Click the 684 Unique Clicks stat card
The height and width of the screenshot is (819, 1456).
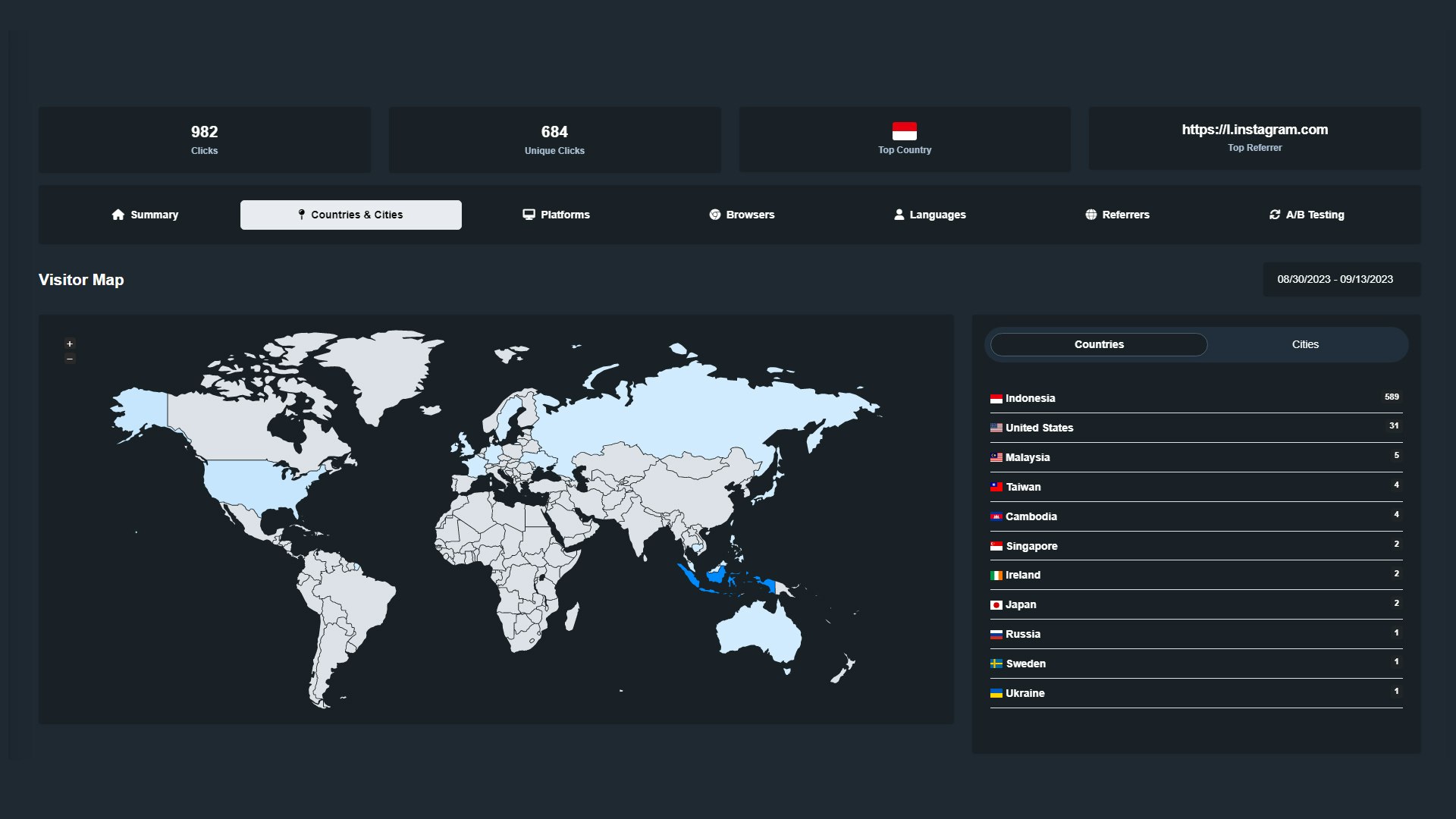(x=554, y=140)
